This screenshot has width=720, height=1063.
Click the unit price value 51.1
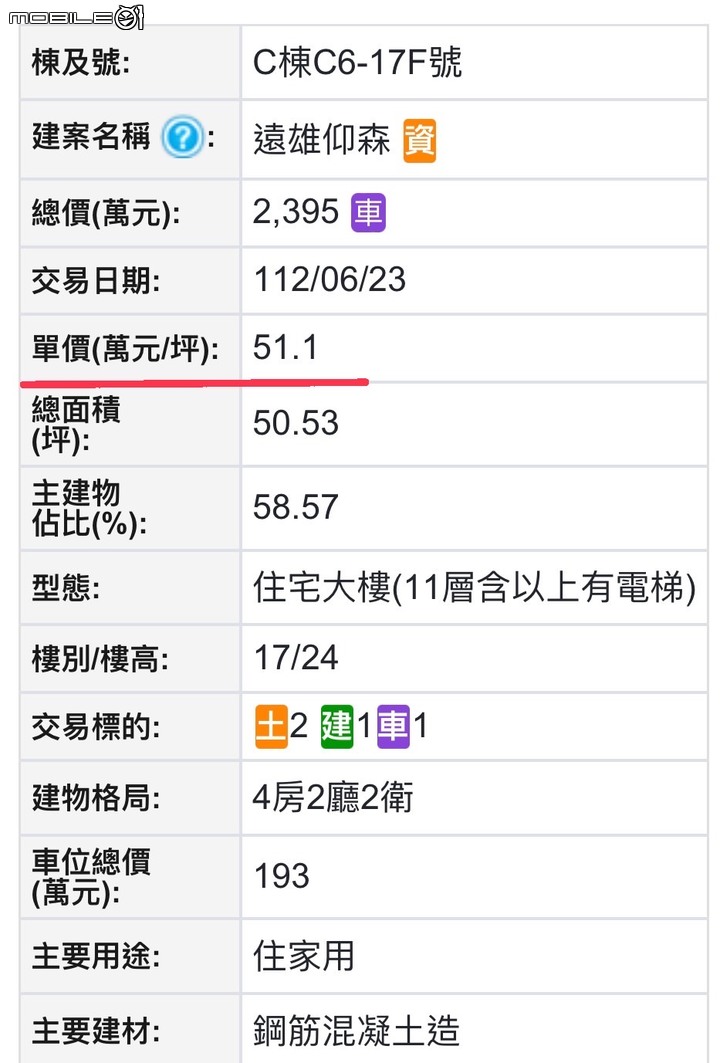click(285, 347)
